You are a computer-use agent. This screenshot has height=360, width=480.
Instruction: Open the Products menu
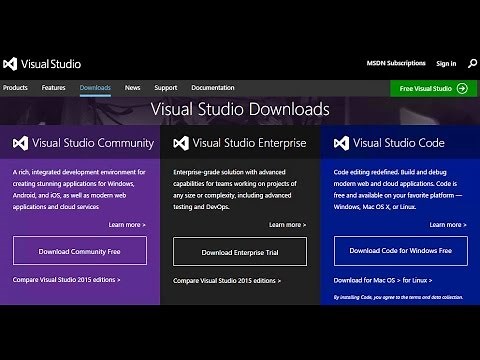[15, 88]
